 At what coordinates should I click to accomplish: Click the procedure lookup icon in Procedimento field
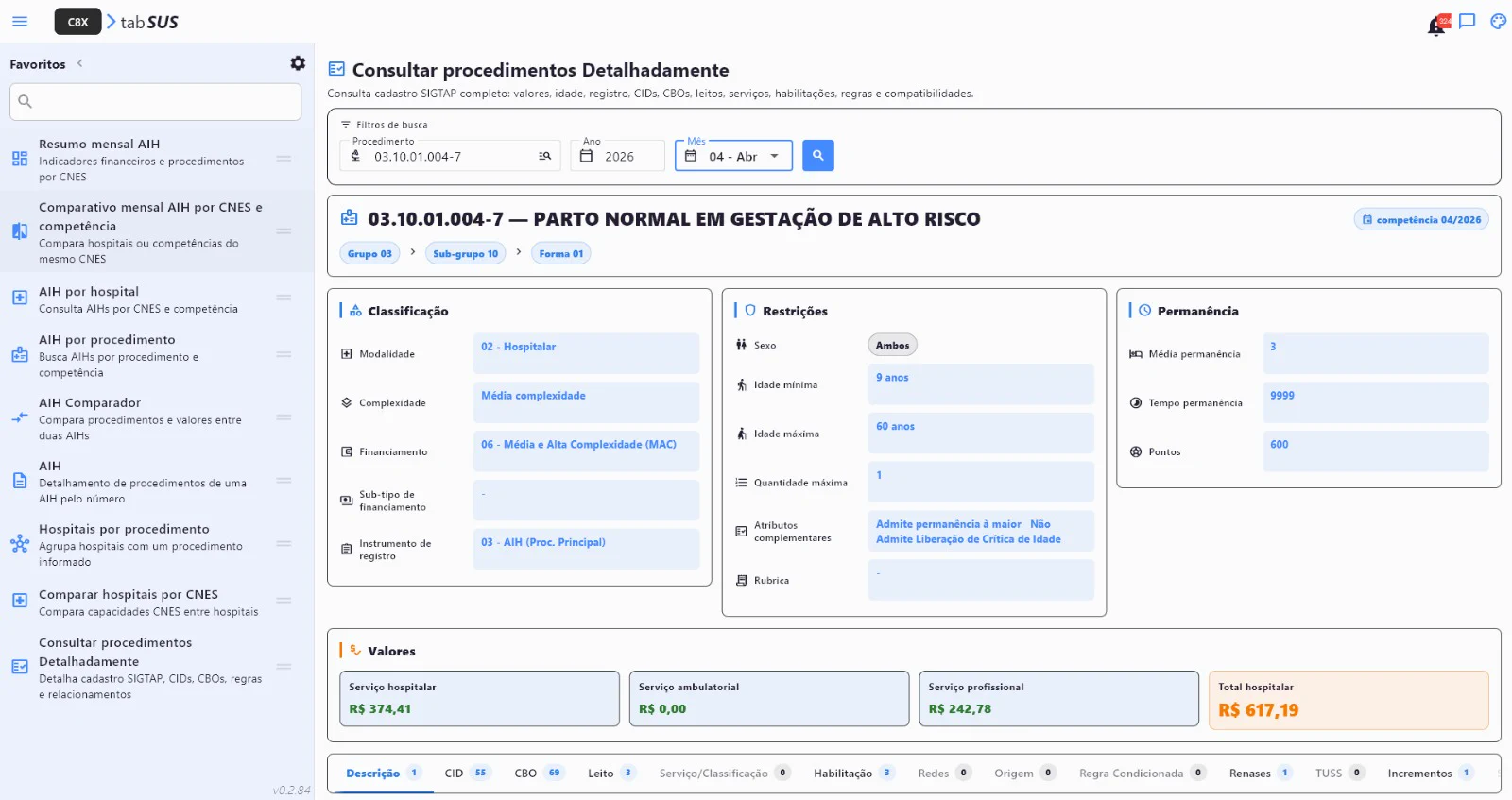pos(545,157)
